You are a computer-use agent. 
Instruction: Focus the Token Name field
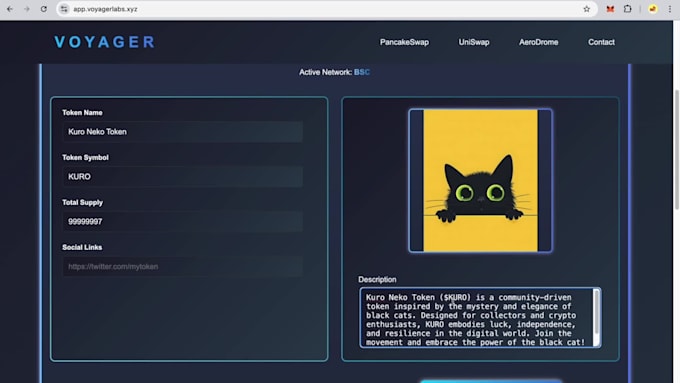[x=183, y=132]
